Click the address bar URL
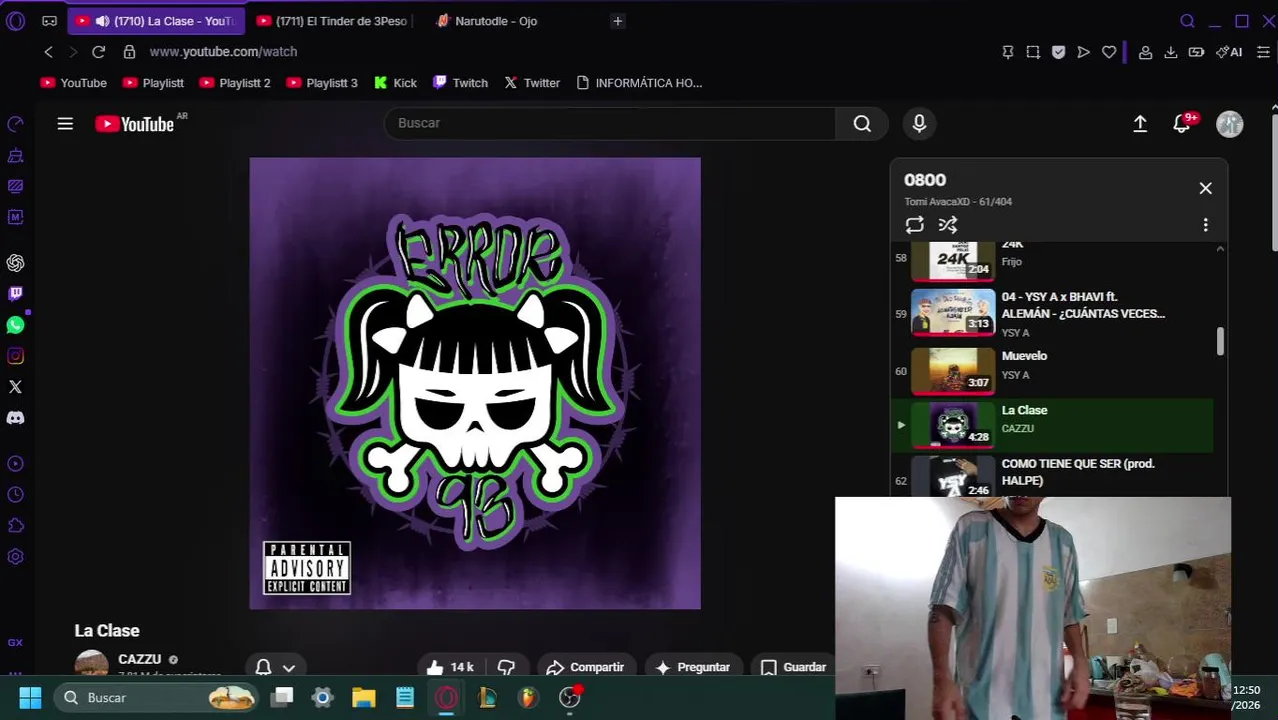Image resolution: width=1278 pixels, height=720 pixels. pyautogui.click(x=223, y=52)
